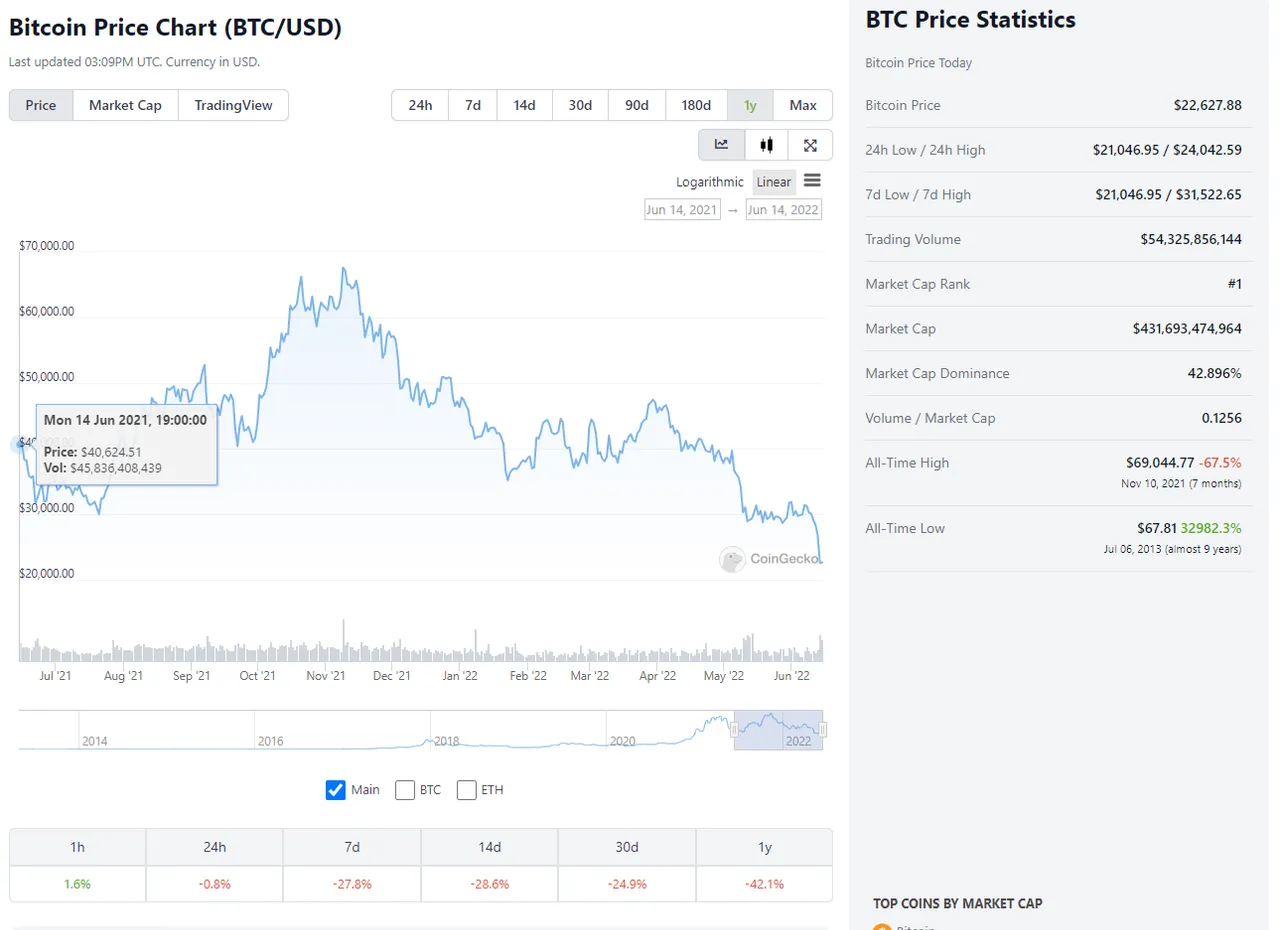Image resolution: width=1280 pixels, height=930 pixels.
Task: Grab left handle of range navigator
Action: point(734,731)
